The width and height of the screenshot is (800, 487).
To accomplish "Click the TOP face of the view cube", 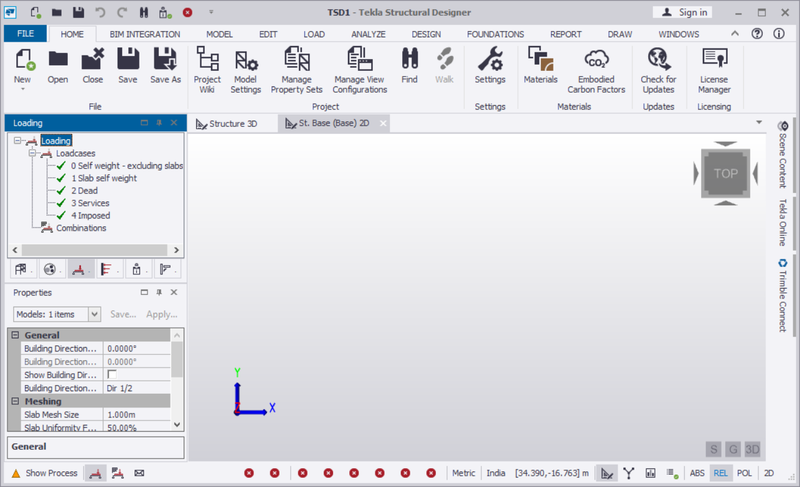I will coord(725,173).
